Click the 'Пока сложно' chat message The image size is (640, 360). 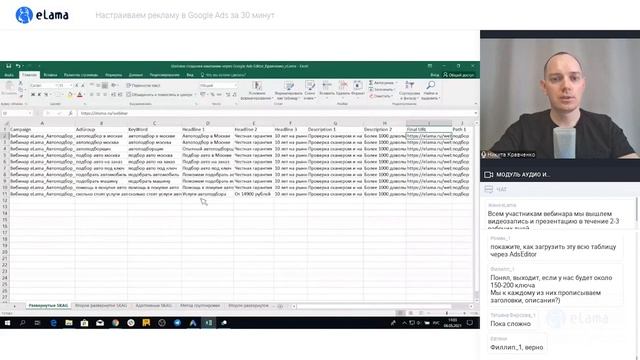pyautogui.click(x=510, y=324)
